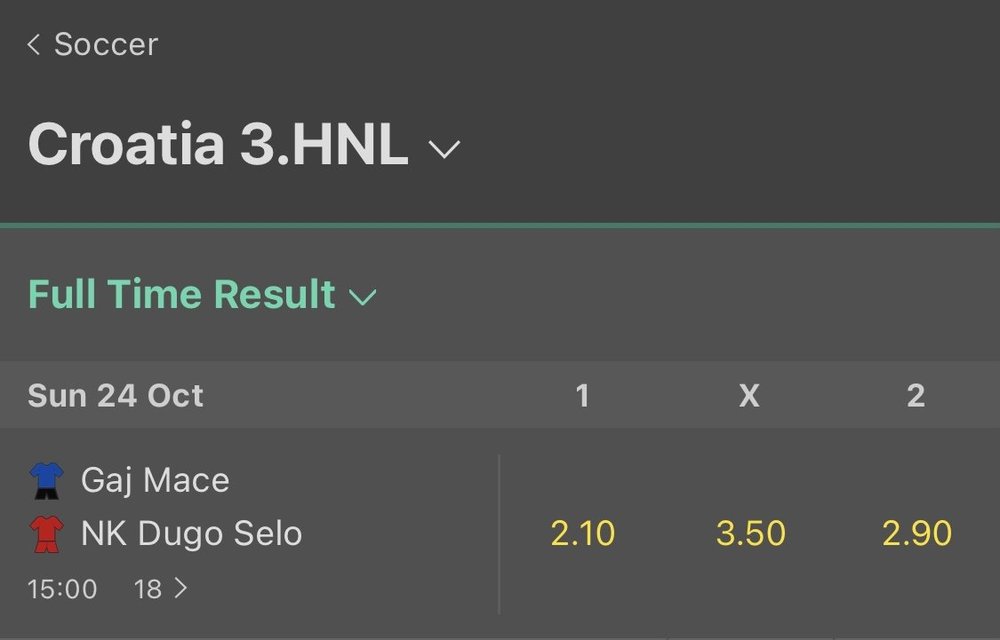
Task: Select the Sun 24 Oct date header
Action: pos(115,395)
